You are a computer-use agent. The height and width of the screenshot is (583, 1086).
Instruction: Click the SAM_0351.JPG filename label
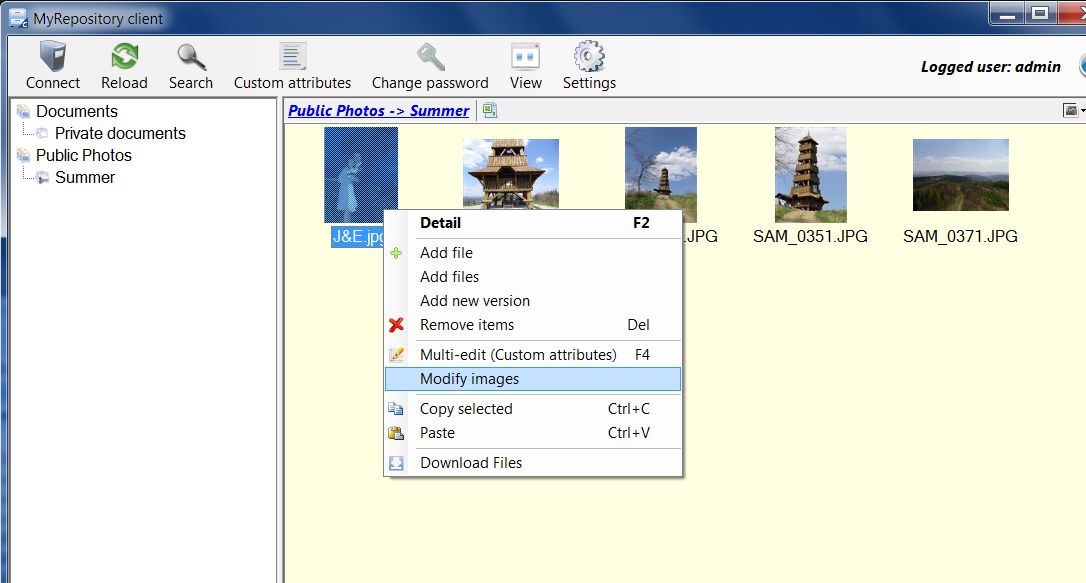(x=810, y=237)
